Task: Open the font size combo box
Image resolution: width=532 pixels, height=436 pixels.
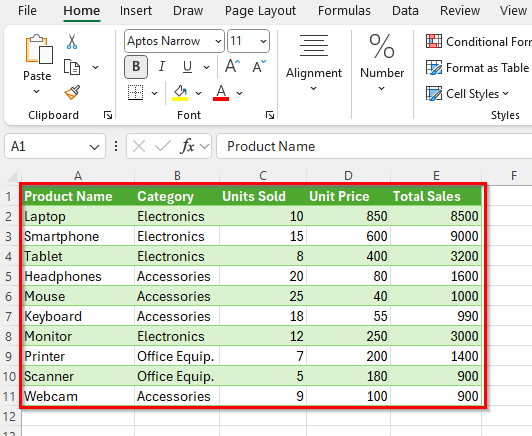Action: pos(248,41)
